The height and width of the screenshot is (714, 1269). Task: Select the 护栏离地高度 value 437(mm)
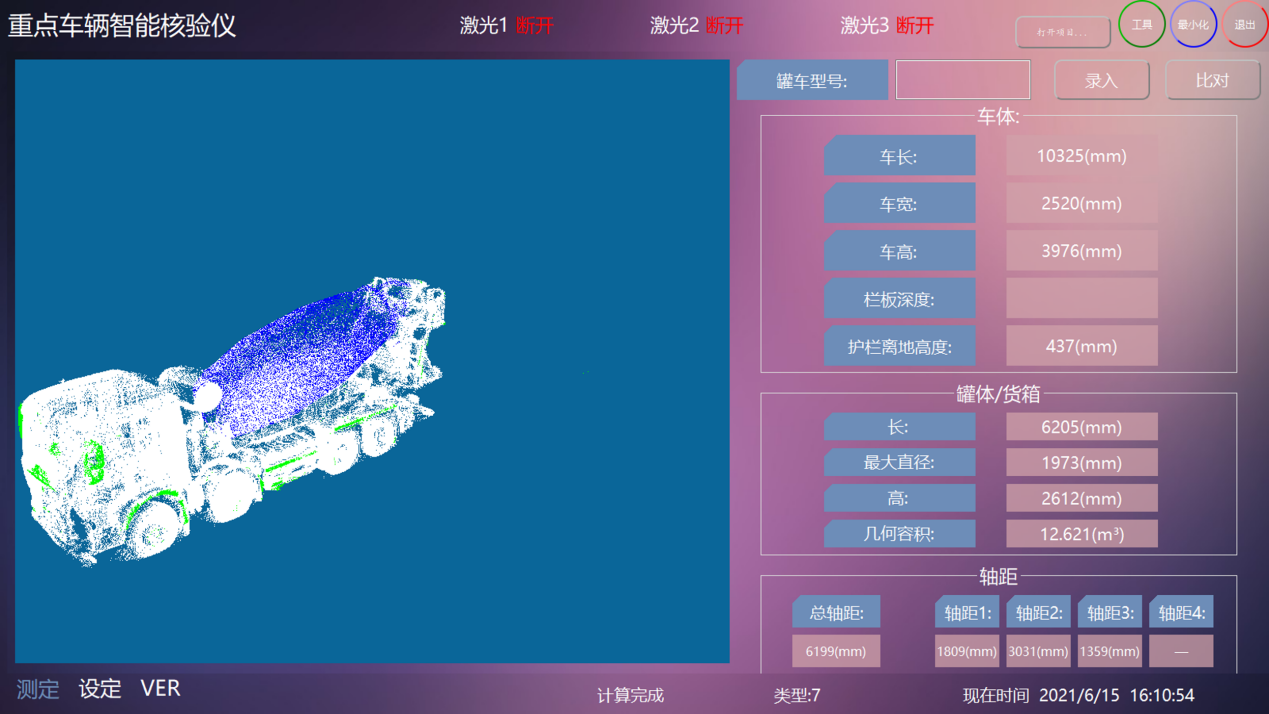tap(1081, 346)
